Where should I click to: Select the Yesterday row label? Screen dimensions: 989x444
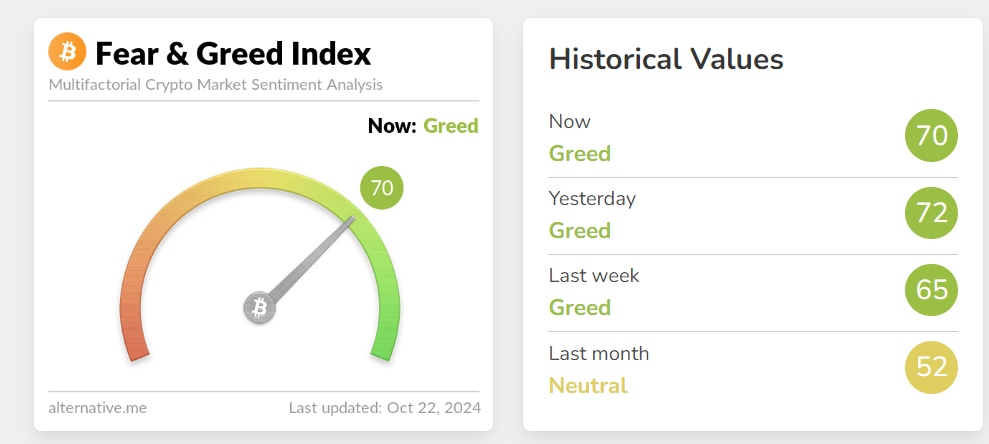tap(592, 198)
